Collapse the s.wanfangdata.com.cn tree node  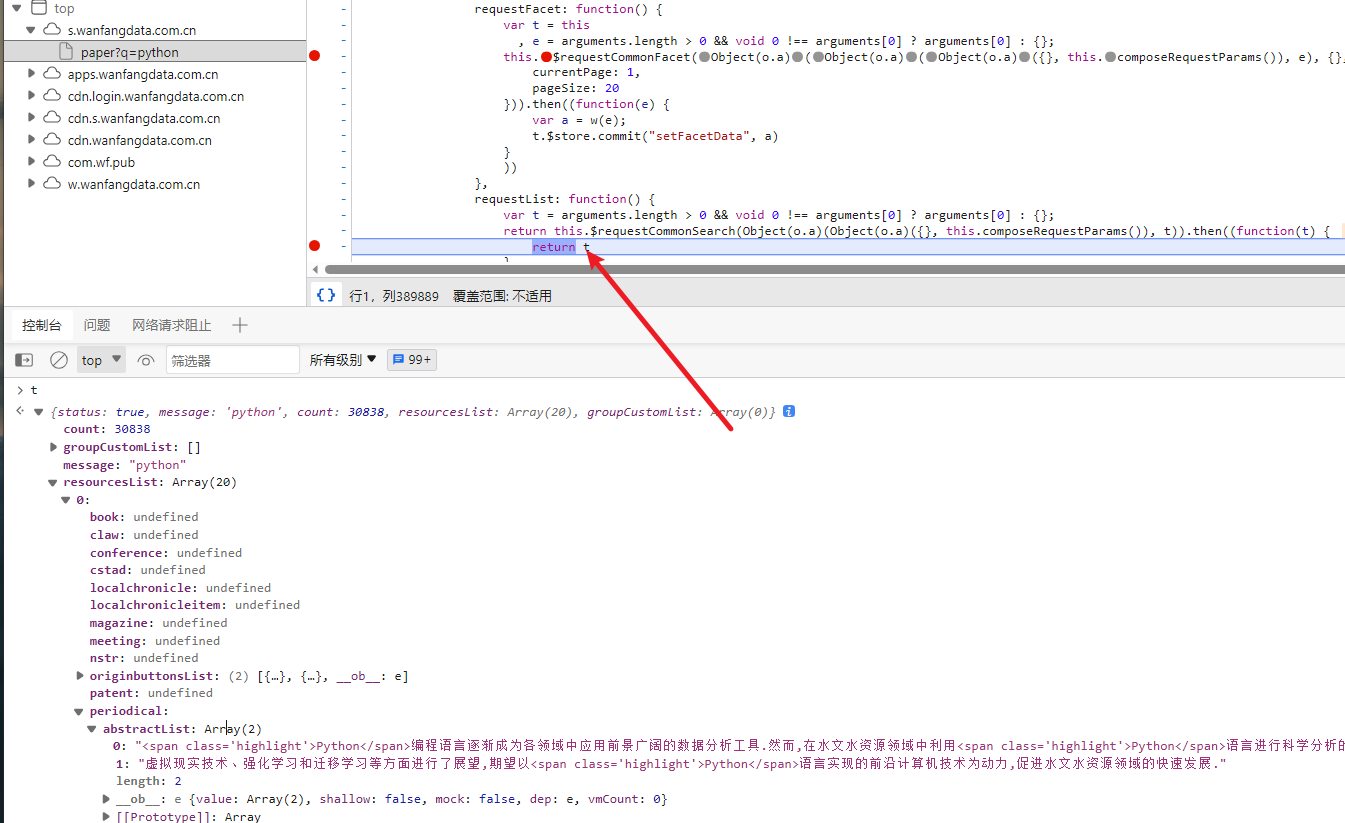31,30
